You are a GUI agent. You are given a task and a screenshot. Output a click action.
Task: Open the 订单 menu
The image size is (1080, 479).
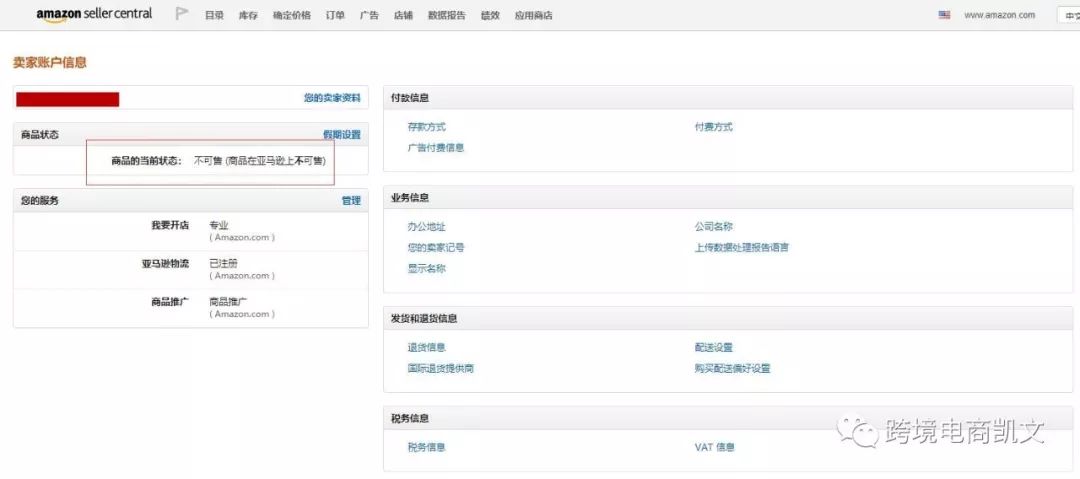(x=335, y=15)
